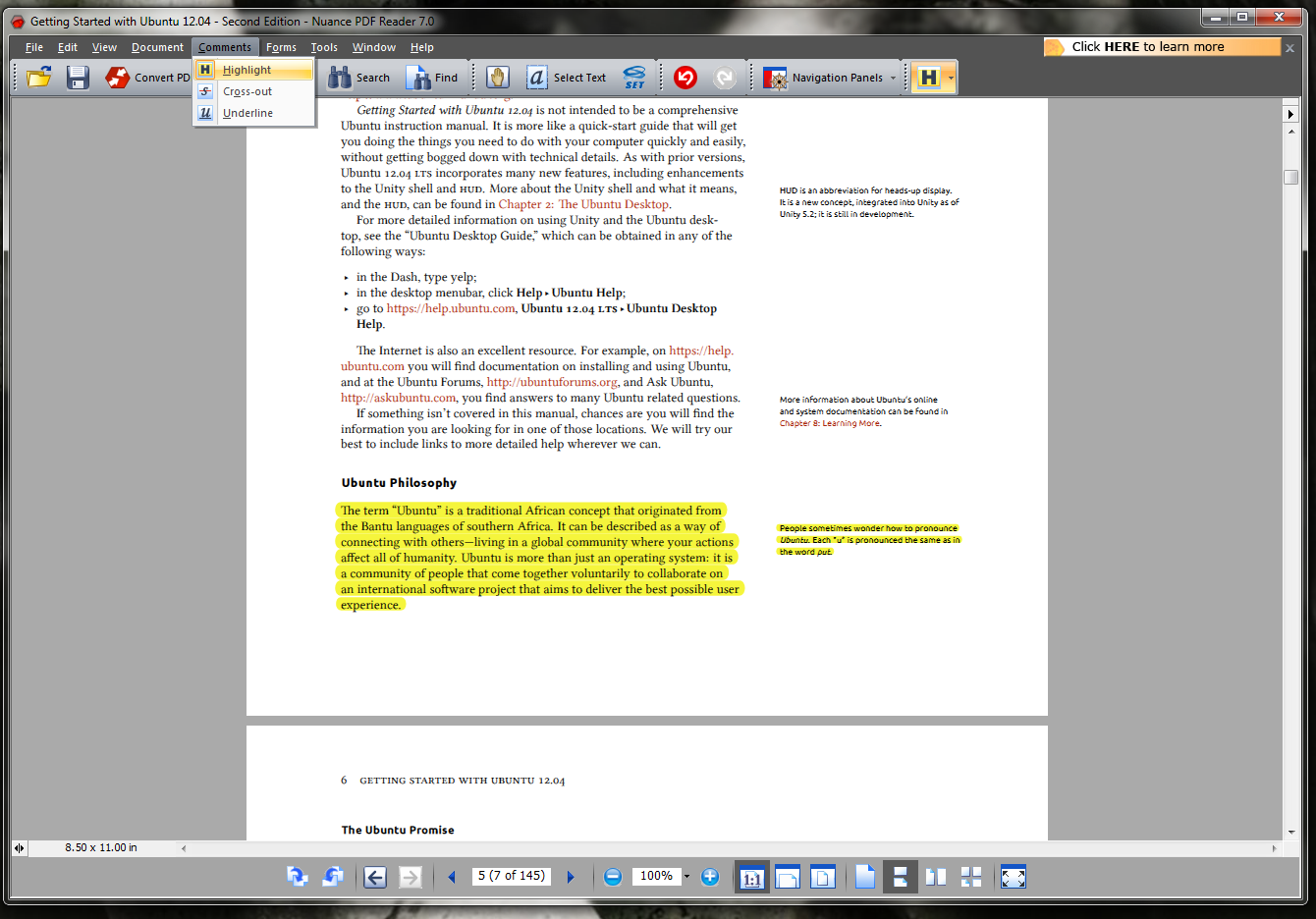Choose Highlight from the Comments menu
Image resolution: width=1316 pixels, height=919 pixels.
pos(254,70)
